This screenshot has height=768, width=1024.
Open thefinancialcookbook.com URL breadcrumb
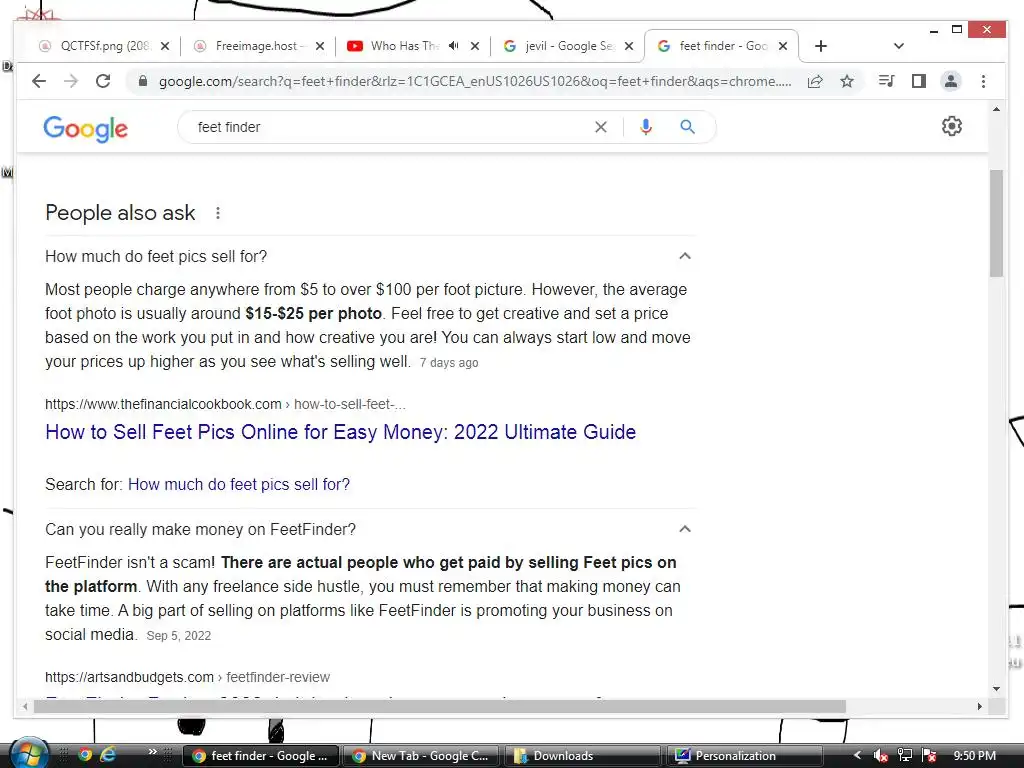(225, 404)
